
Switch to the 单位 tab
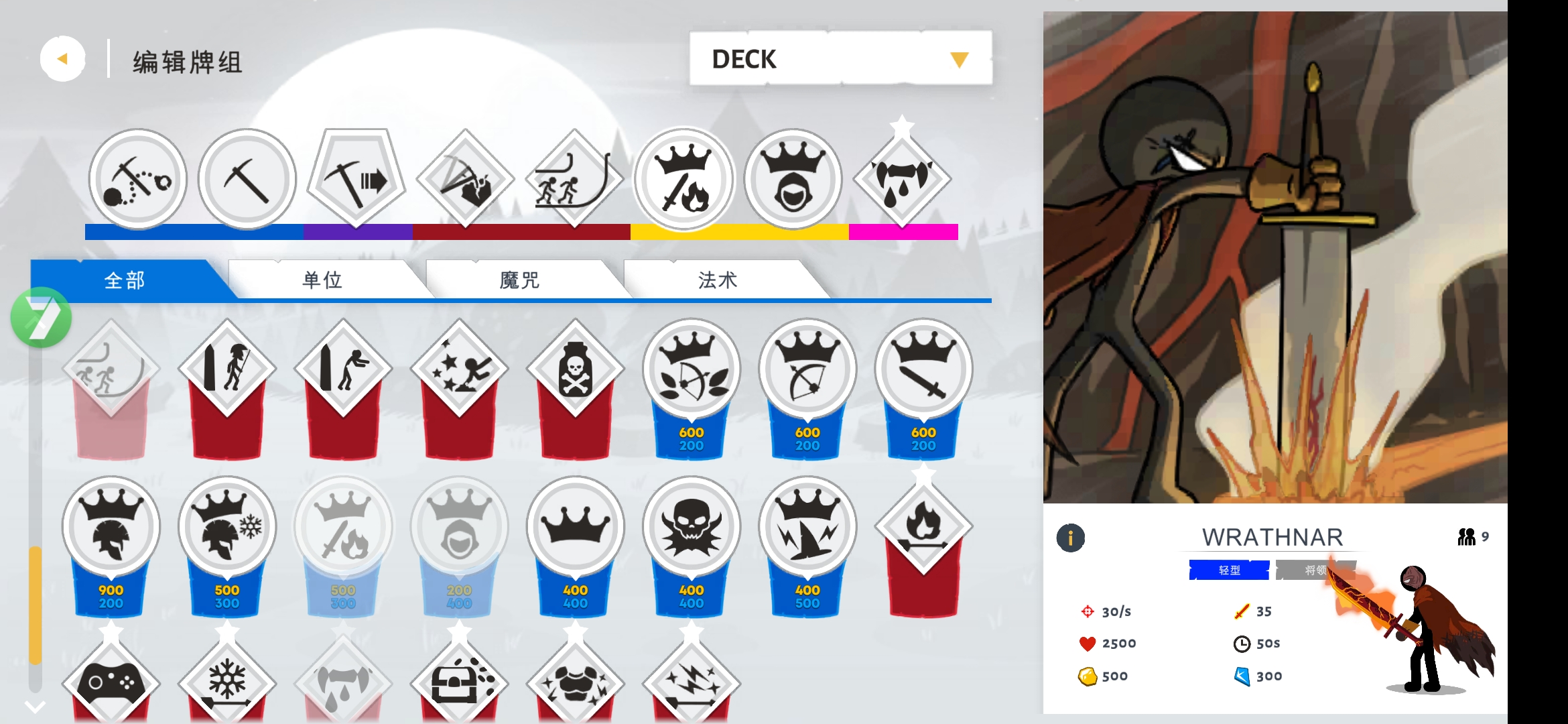click(322, 280)
